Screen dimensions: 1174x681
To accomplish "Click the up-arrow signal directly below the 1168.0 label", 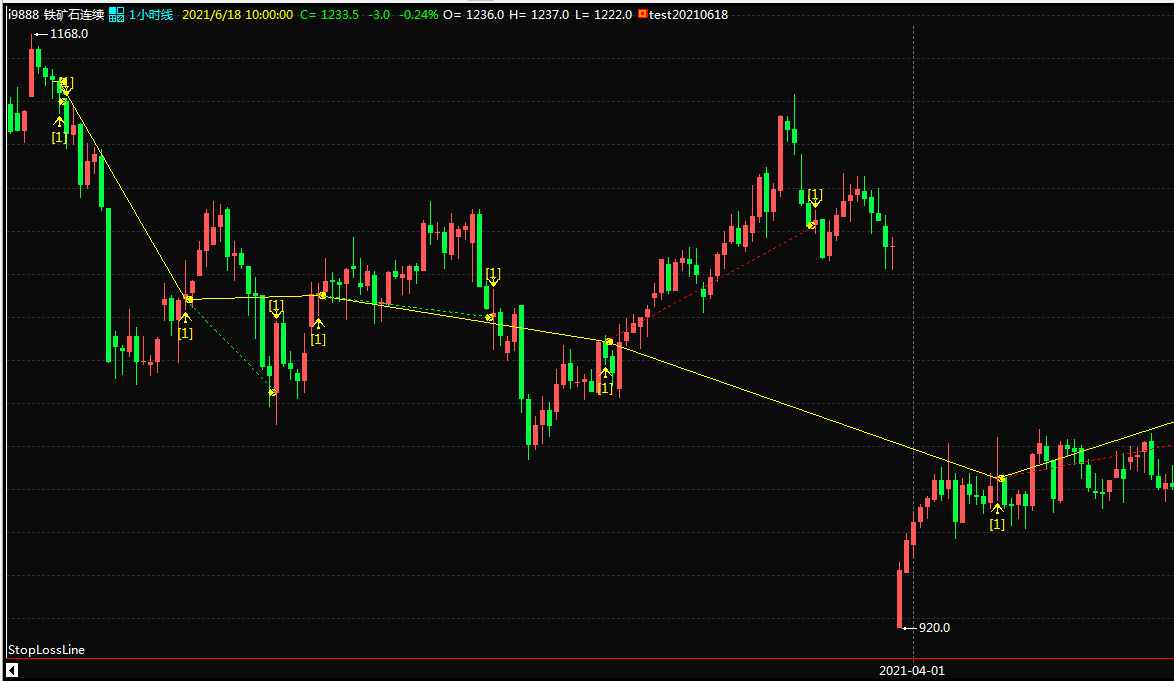I will tap(59, 123).
